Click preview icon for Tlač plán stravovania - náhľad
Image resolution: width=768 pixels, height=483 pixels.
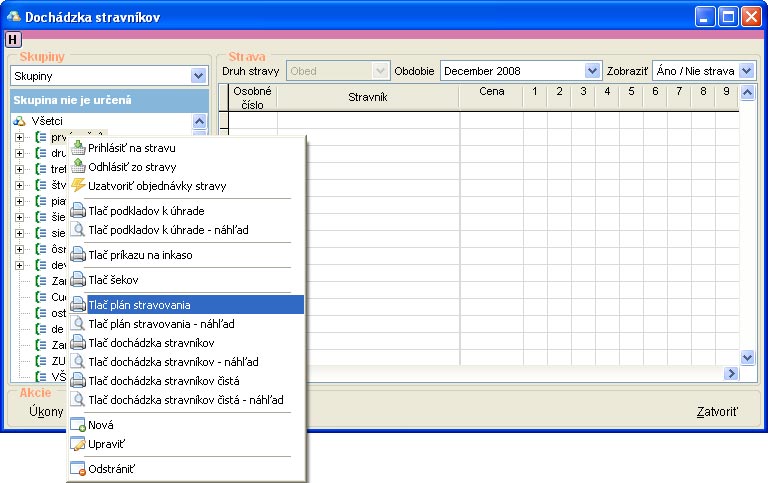pos(78,324)
